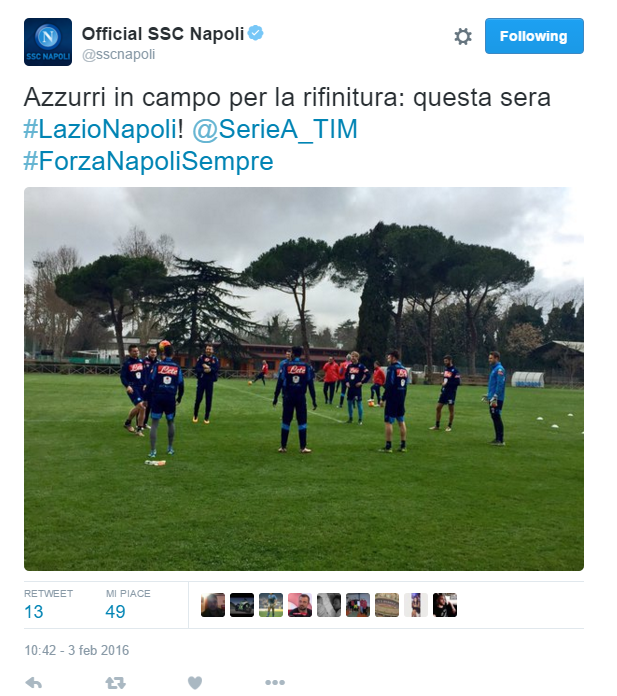
Task: Click the SSC Napoli profile avatar
Action: pos(48,42)
